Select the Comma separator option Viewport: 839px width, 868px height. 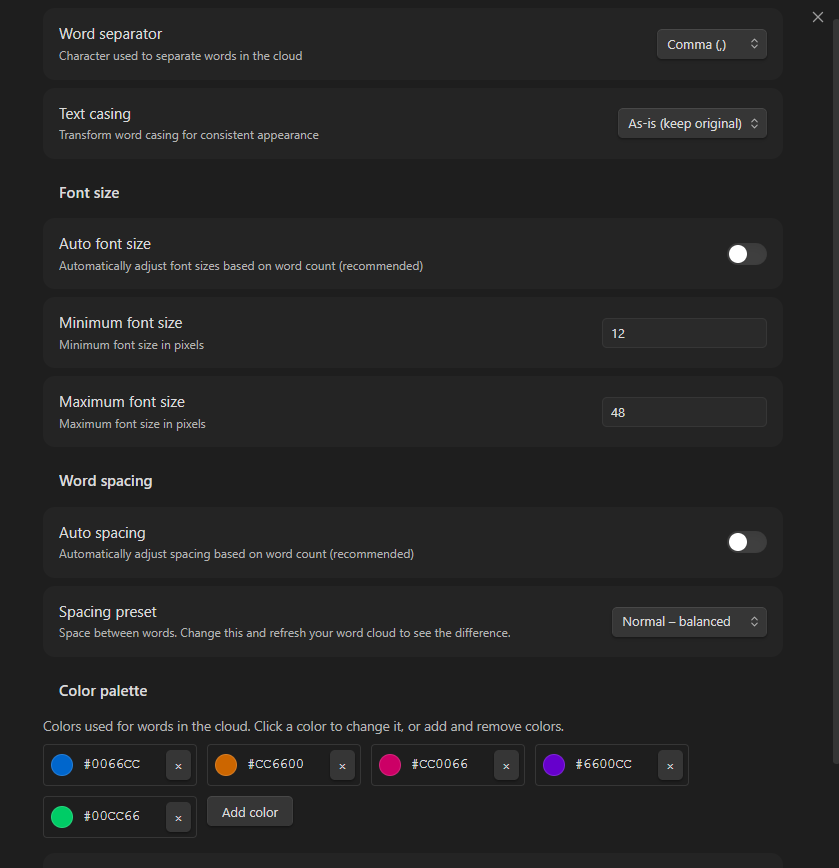[711, 43]
